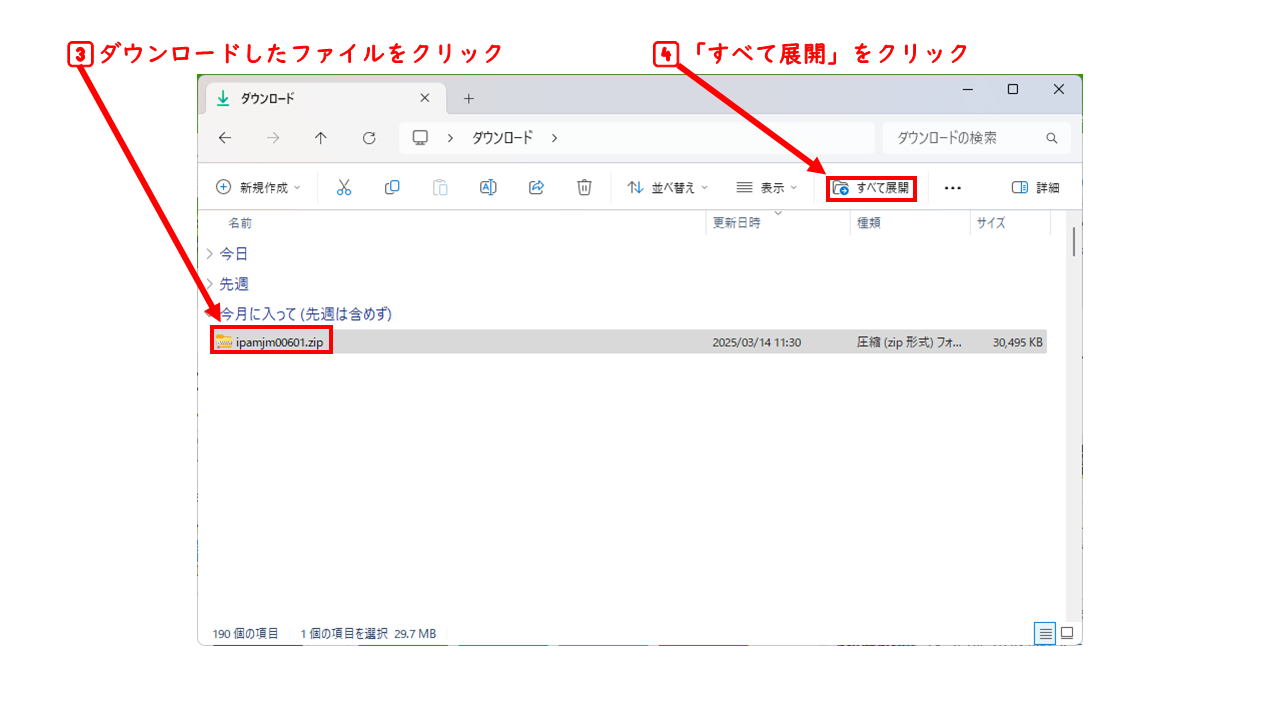Maximize the Explorer window

coord(1013,89)
